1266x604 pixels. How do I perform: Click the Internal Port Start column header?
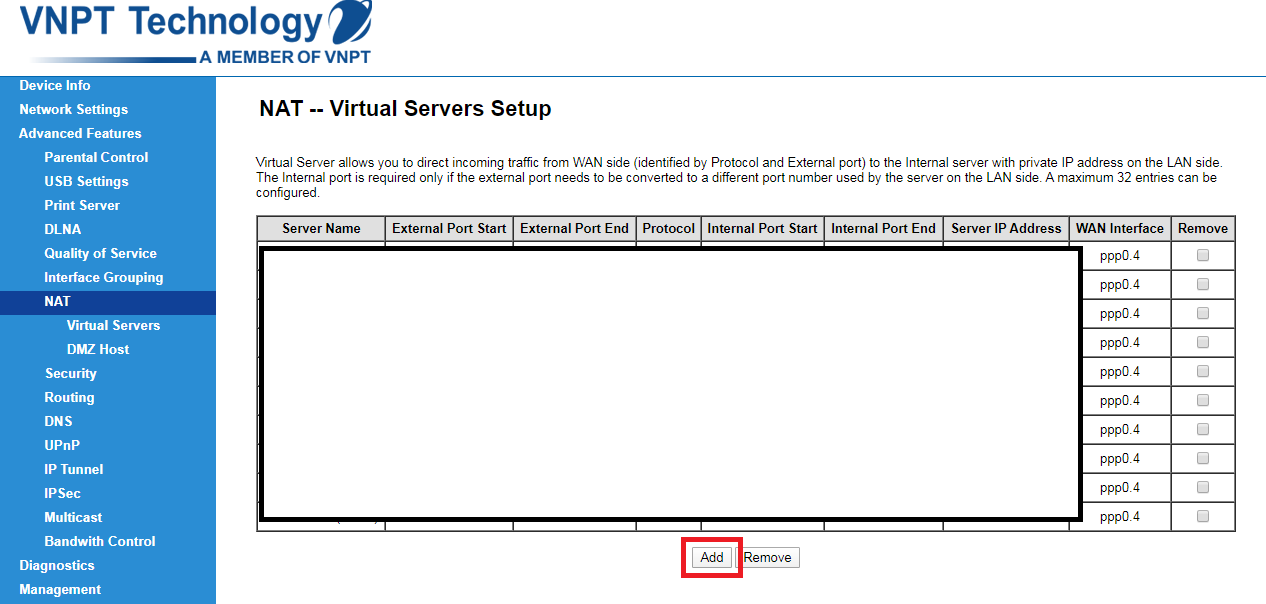pos(763,228)
